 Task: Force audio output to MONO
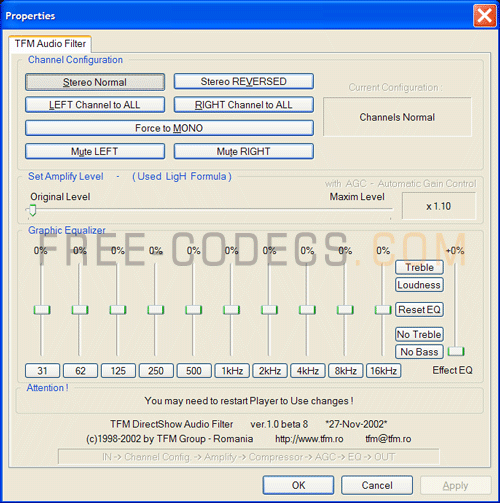tap(169, 128)
